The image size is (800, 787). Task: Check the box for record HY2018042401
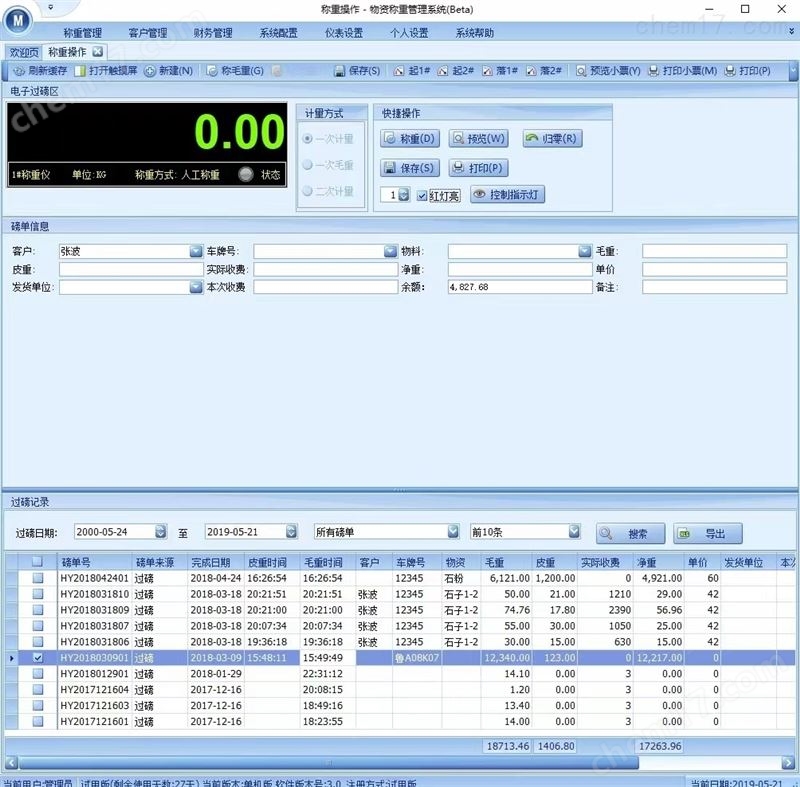tap(37, 578)
